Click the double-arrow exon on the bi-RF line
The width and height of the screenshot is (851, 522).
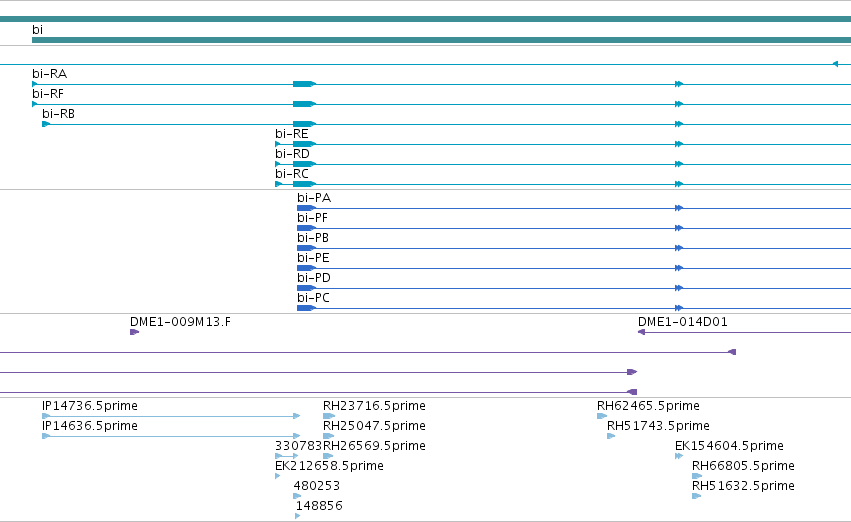678,104
